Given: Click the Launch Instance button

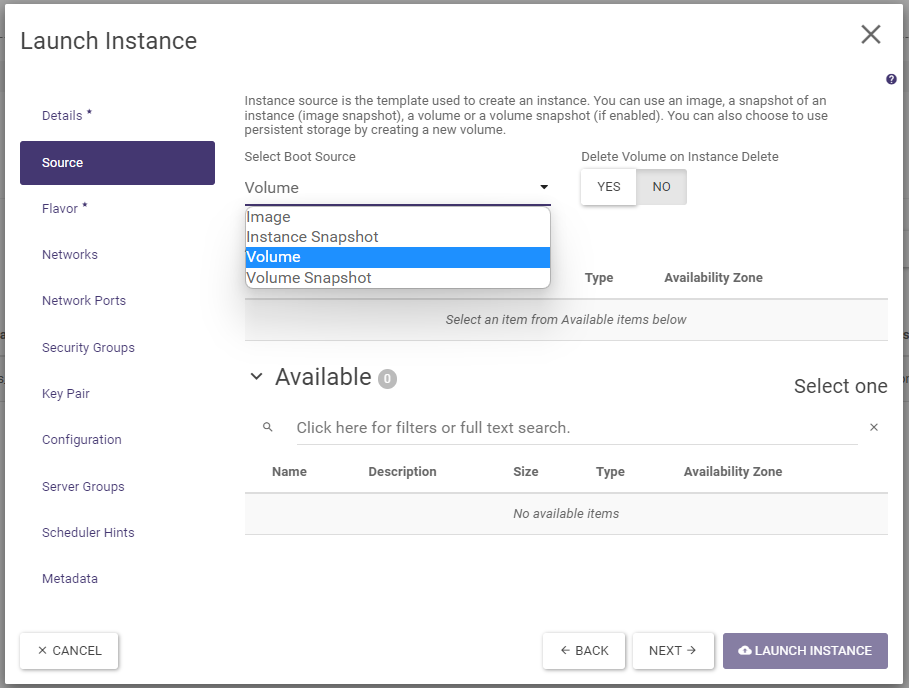Looking at the screenshot, I should tap(805, 650).
